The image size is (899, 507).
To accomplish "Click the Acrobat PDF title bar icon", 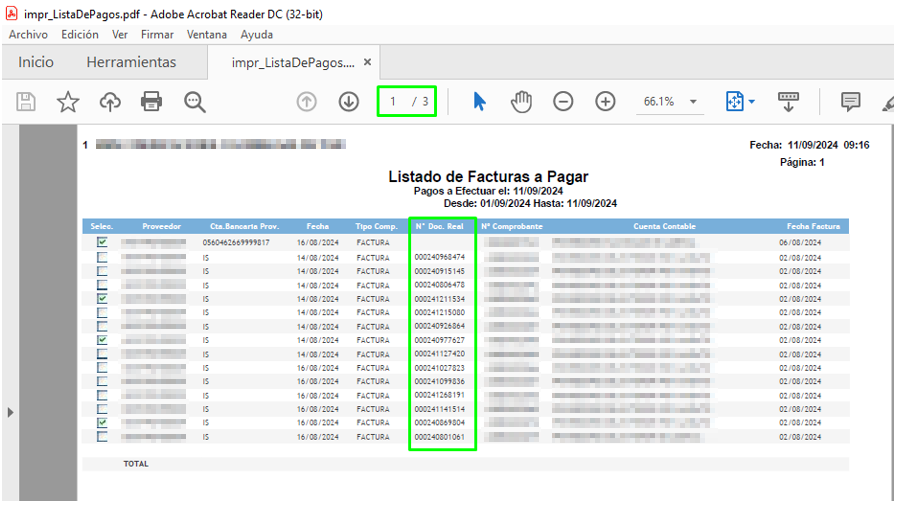I will (11, 13).
